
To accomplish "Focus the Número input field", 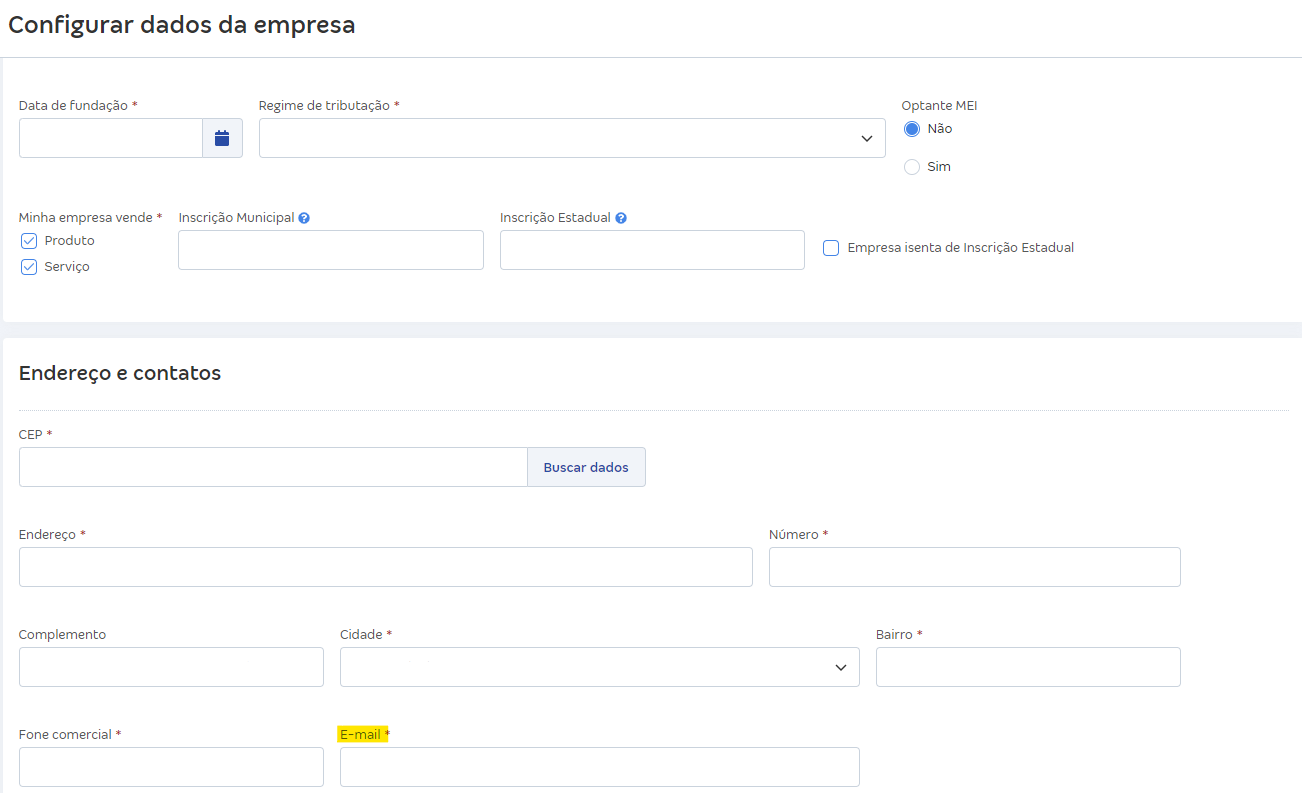I will click(974, 566).
